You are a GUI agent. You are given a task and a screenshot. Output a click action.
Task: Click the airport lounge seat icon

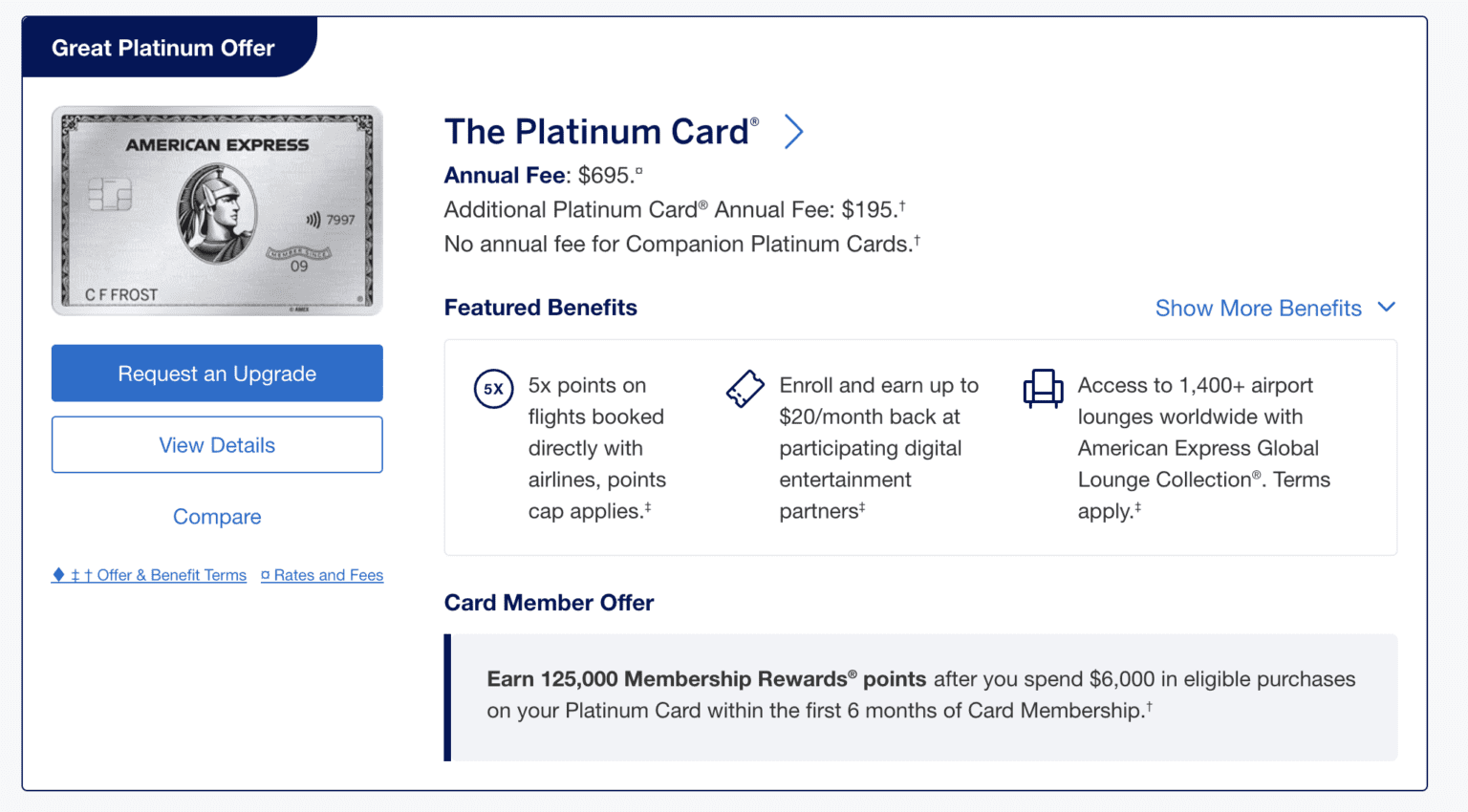pyautogui.click(x=1044, y=389)
